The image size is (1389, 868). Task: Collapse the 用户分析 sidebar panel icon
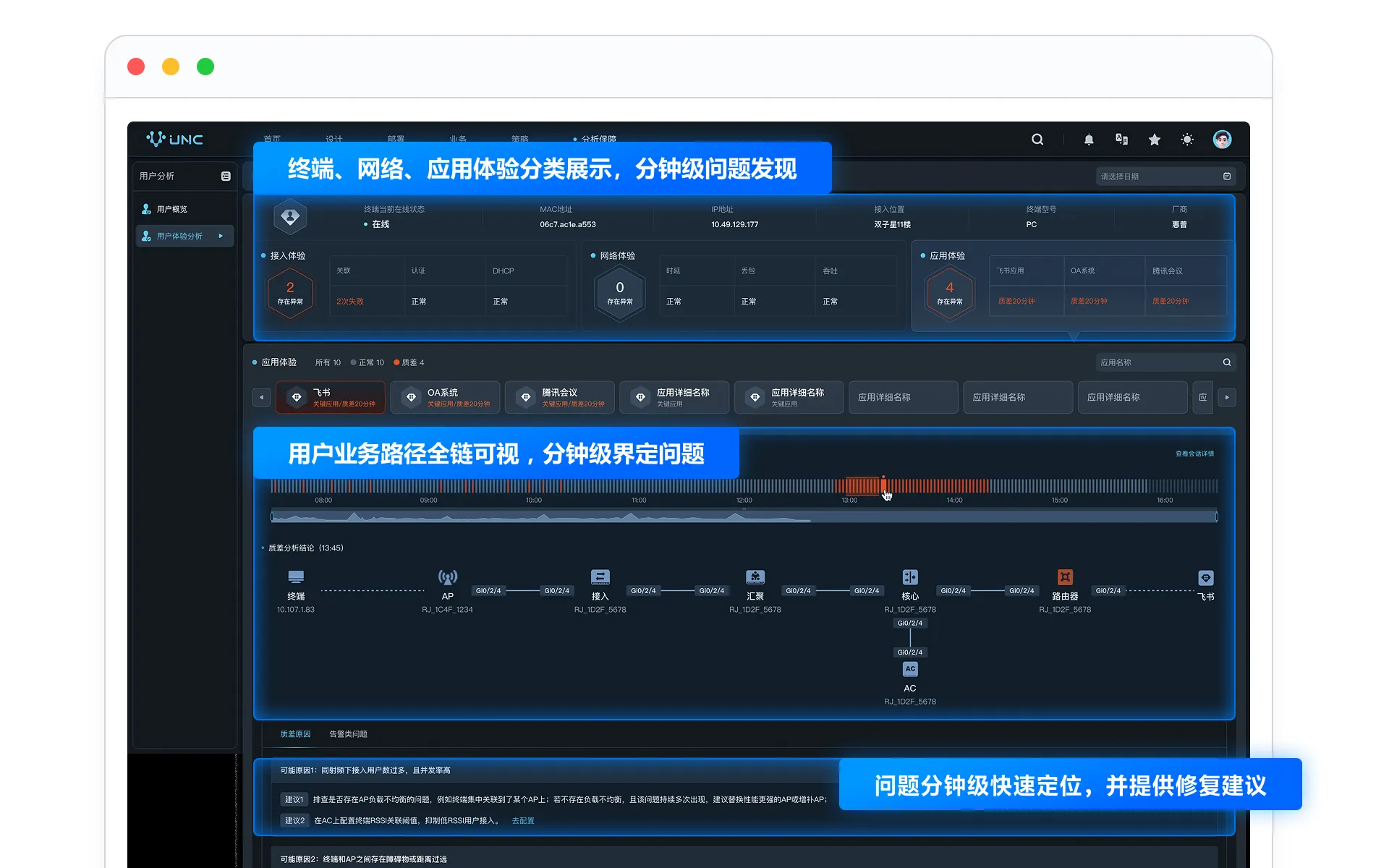pyautogui.click(x=226, y=176)
